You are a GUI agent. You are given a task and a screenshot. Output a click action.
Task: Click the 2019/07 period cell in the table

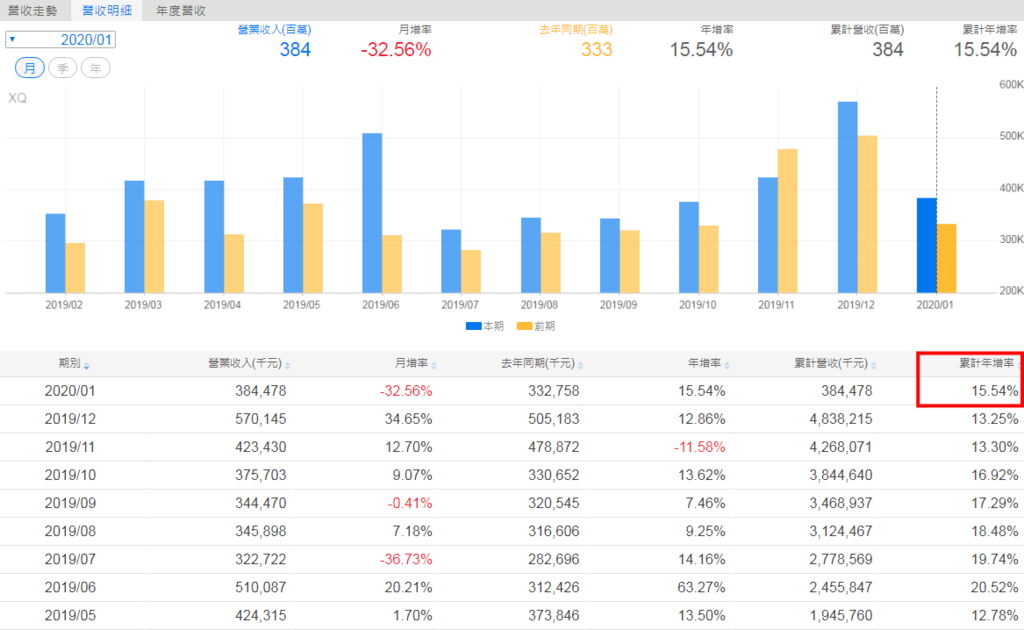[70, 559]
